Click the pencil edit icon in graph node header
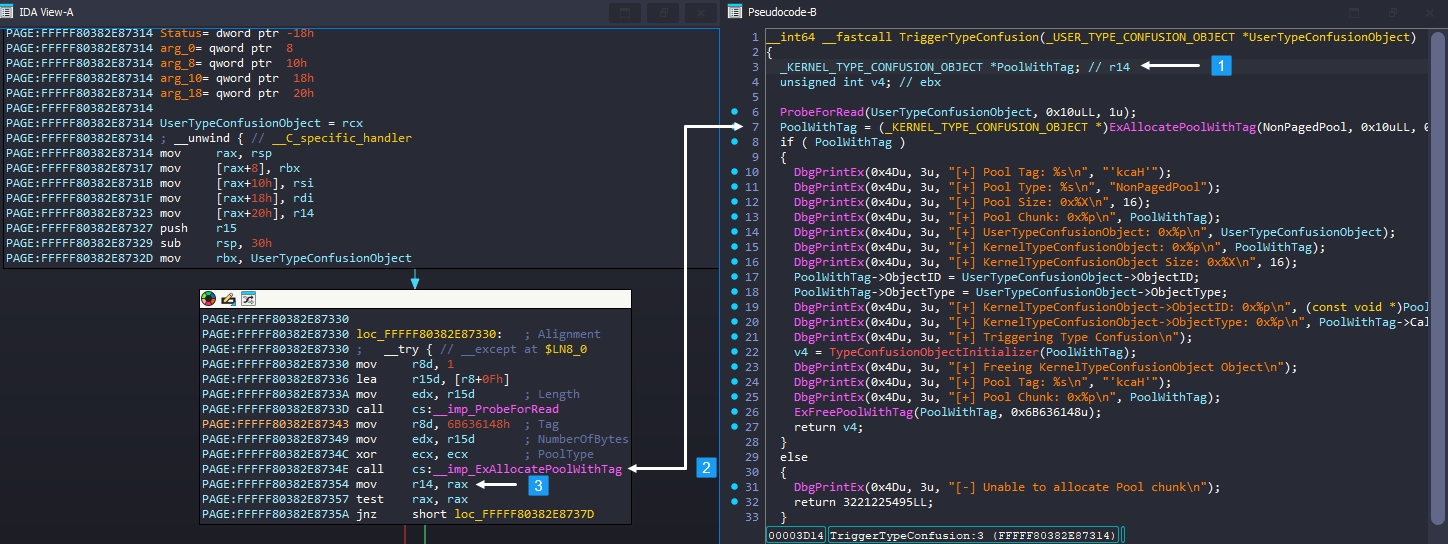Image resolution: width=1448 pixels, height=544 pixels. 228,298
